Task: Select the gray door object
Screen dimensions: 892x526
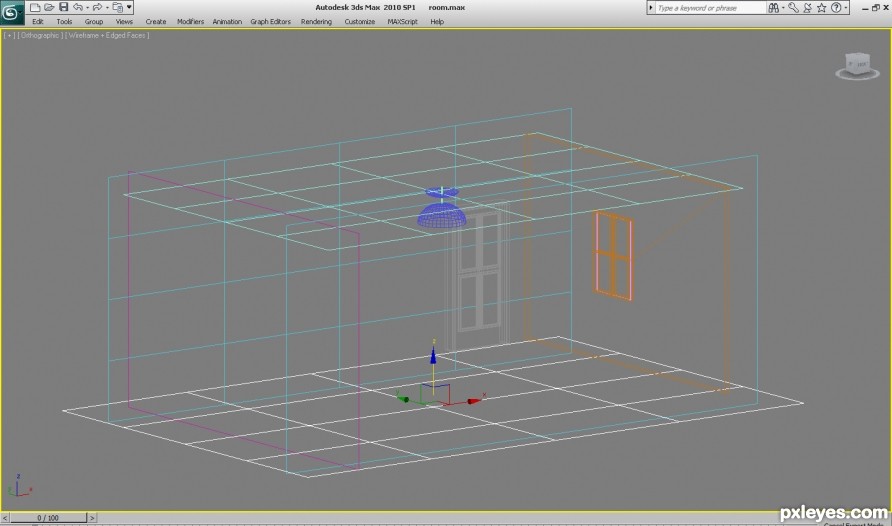Action: point(477,277)
